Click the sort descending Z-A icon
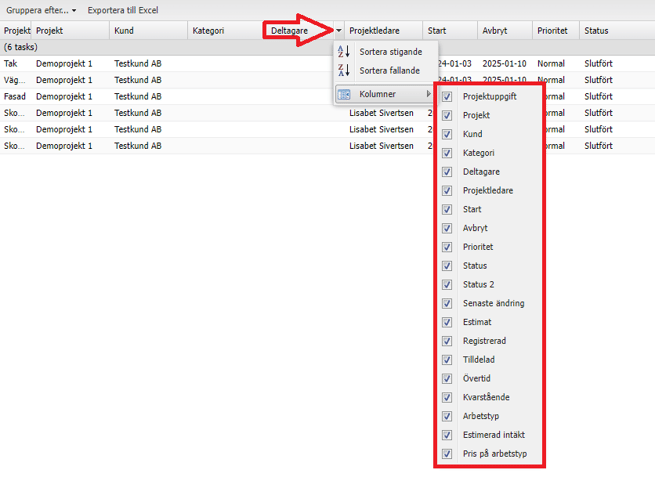This screenshot has width=655, height=488. [x=344, y=71]
